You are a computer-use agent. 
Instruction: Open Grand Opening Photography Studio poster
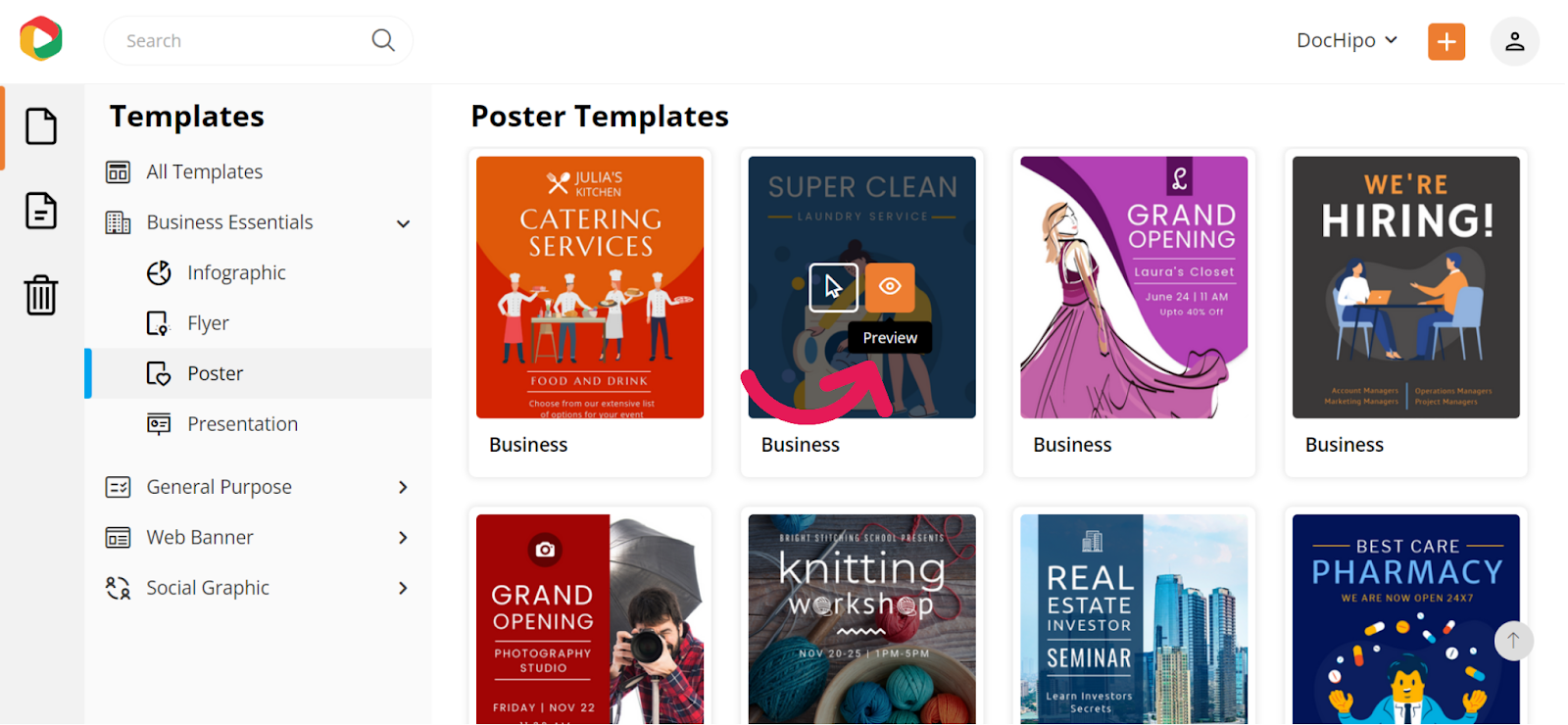click(x=590, y=619)
